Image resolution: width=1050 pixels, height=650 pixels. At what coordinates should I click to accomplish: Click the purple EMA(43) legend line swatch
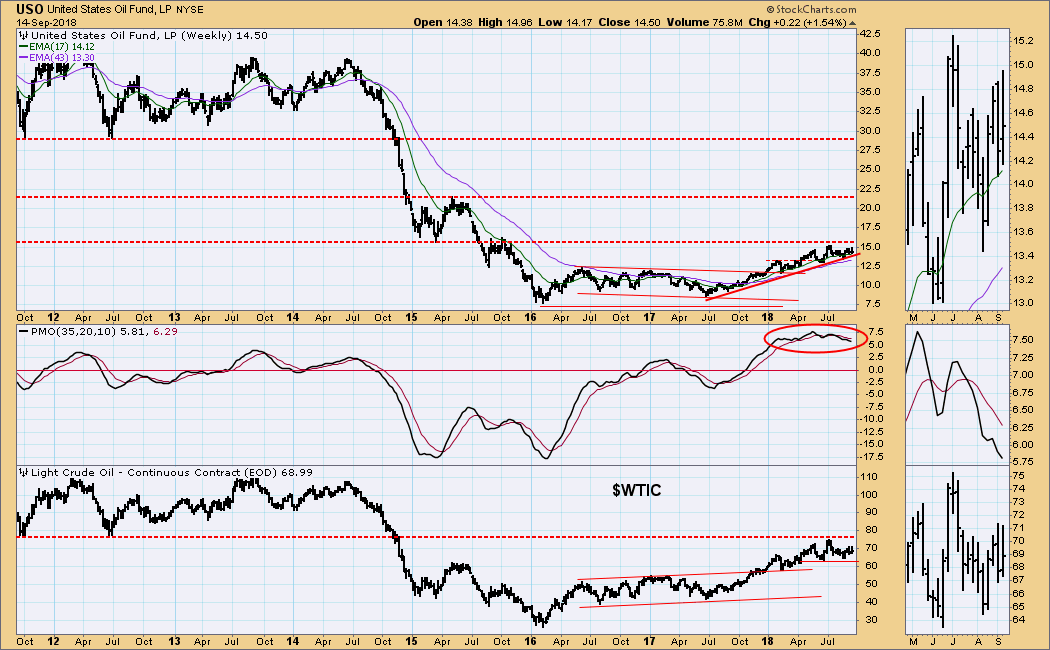coord(23,58)
